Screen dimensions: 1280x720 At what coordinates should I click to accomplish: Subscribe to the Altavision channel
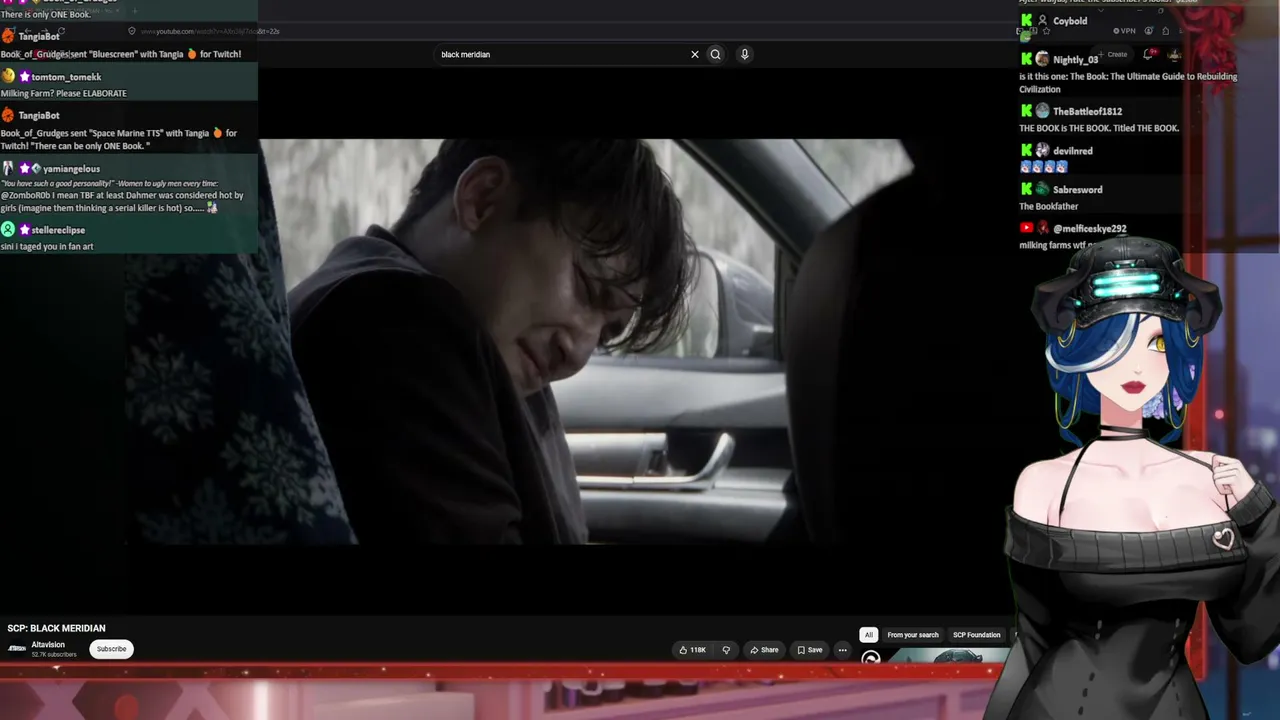[111, 649]
